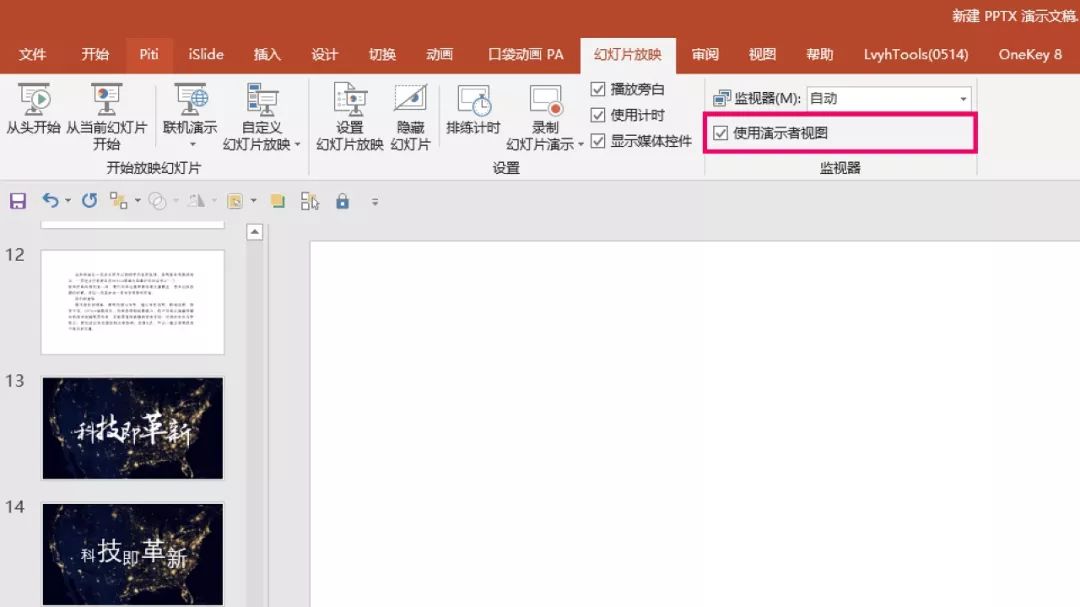Click the monitor icon beside 监视器(M)
This screenshot has width=1080, height=607.
722,99
